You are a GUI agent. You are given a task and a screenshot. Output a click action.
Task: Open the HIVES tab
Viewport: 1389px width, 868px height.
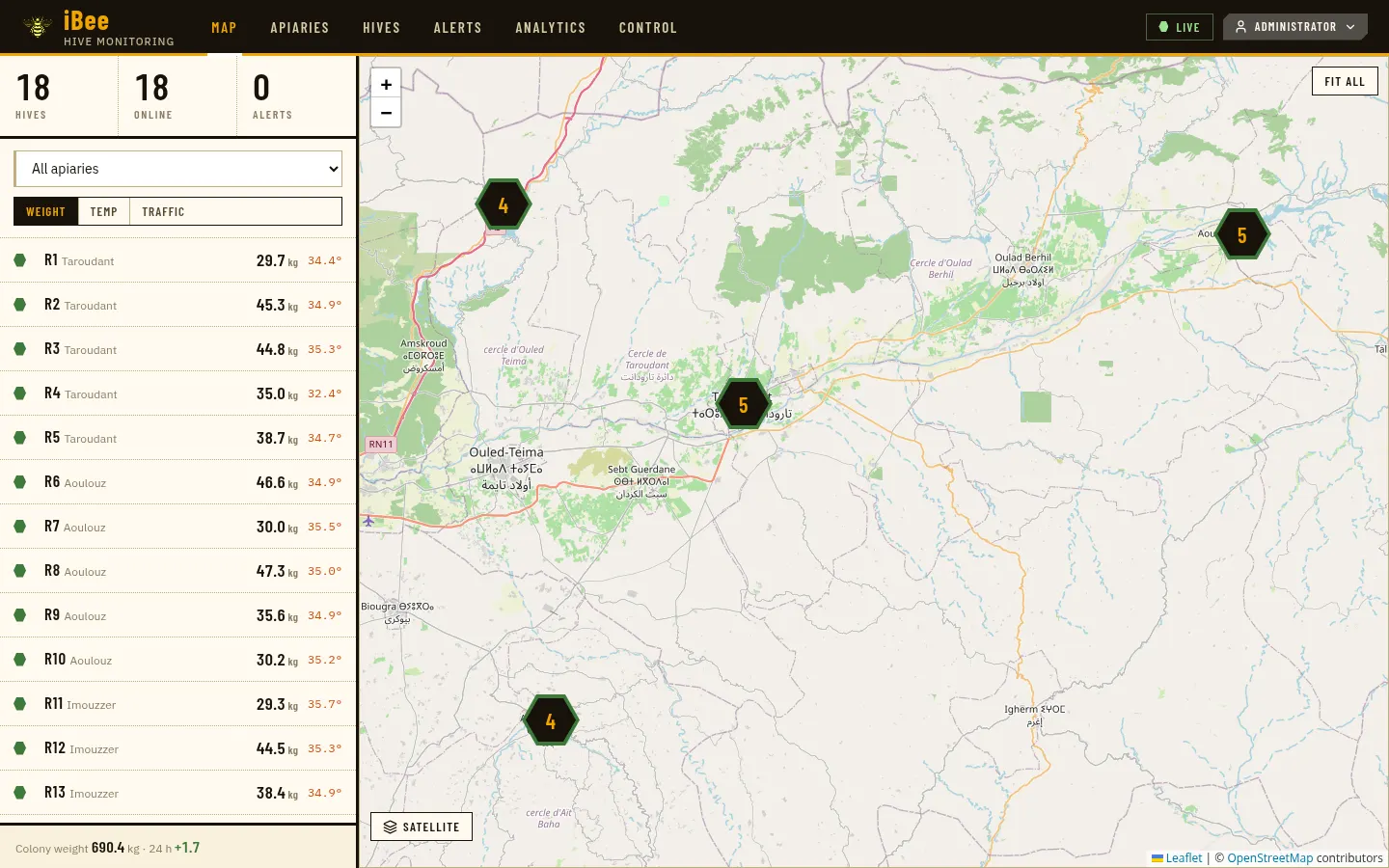381,28
